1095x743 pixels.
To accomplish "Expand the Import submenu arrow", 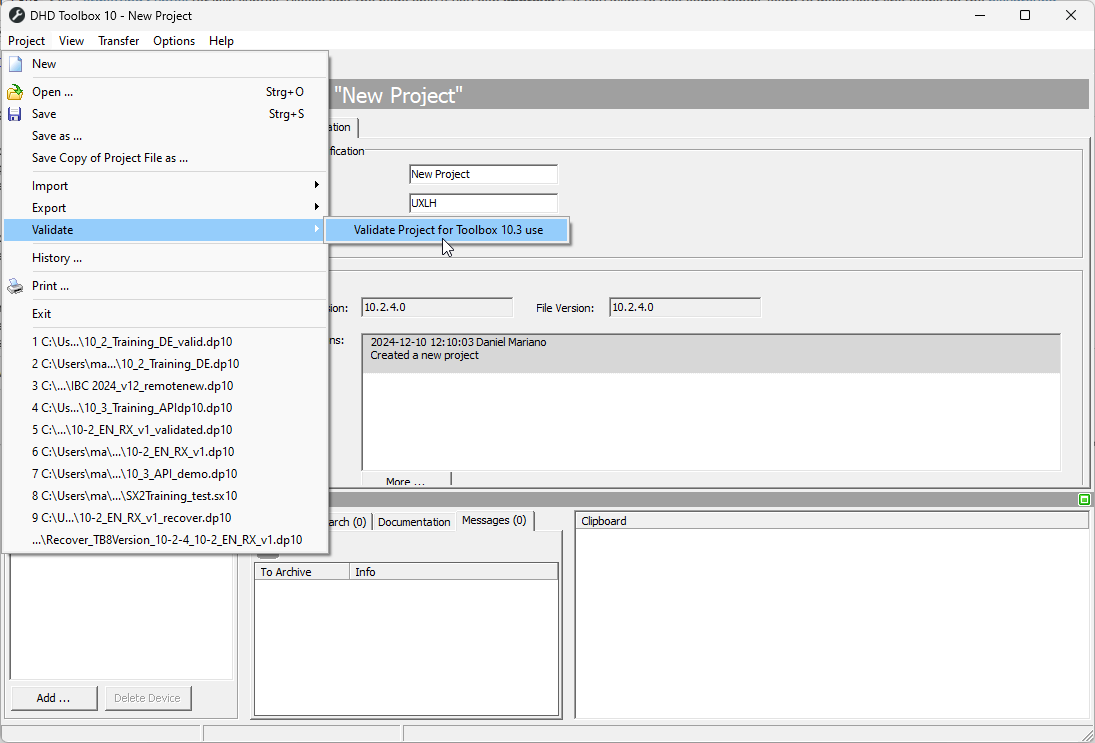I will pyautogui.click(x=316, y=185).
